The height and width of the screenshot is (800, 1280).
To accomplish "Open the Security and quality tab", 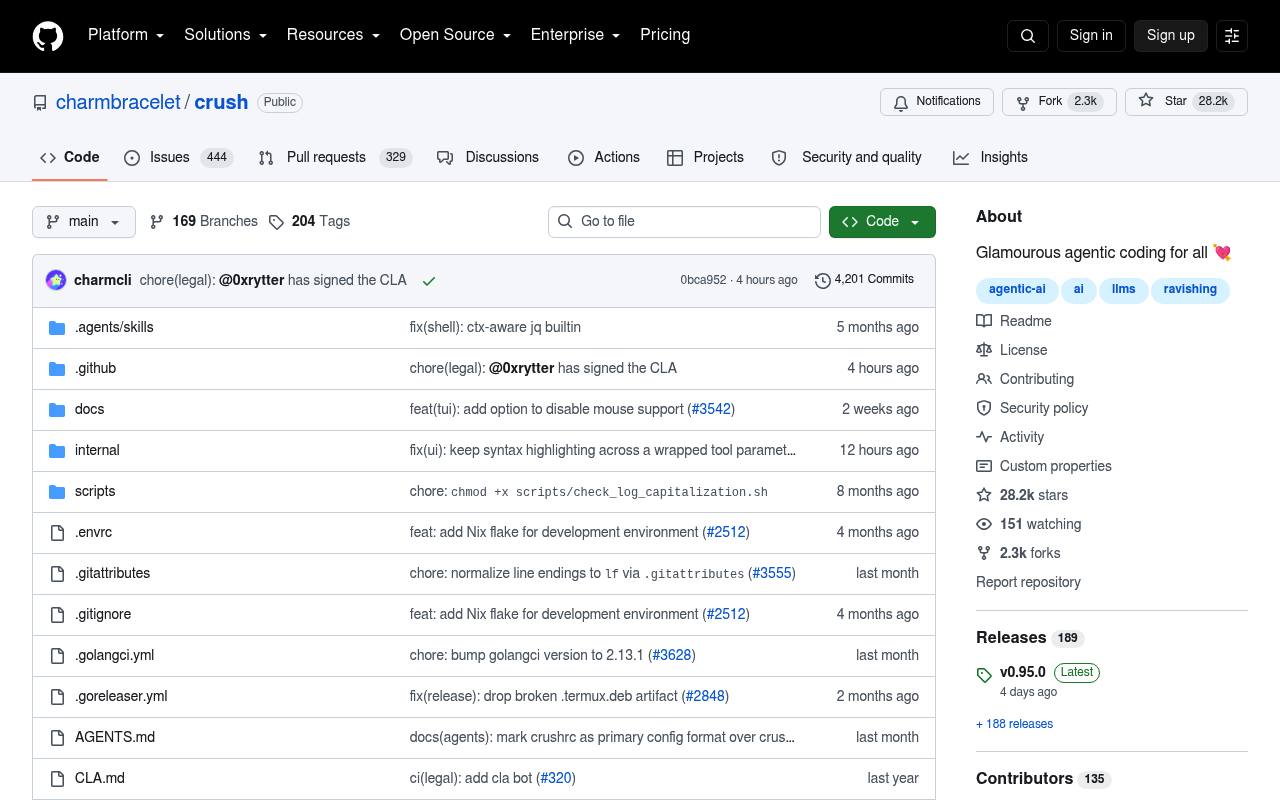I will pos(847,158).
